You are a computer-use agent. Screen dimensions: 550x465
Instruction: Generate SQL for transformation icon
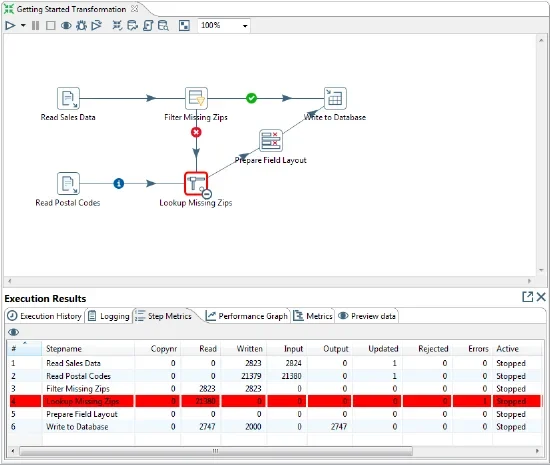click(x=148, y=26)
